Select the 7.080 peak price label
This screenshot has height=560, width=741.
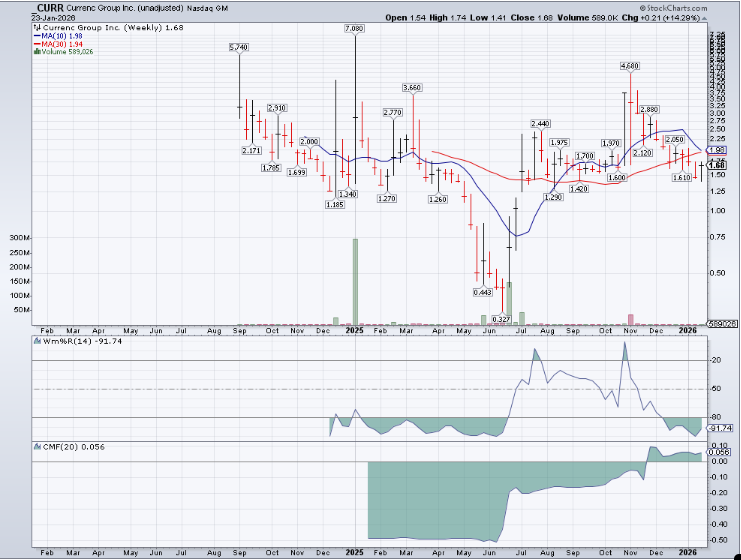354,30
